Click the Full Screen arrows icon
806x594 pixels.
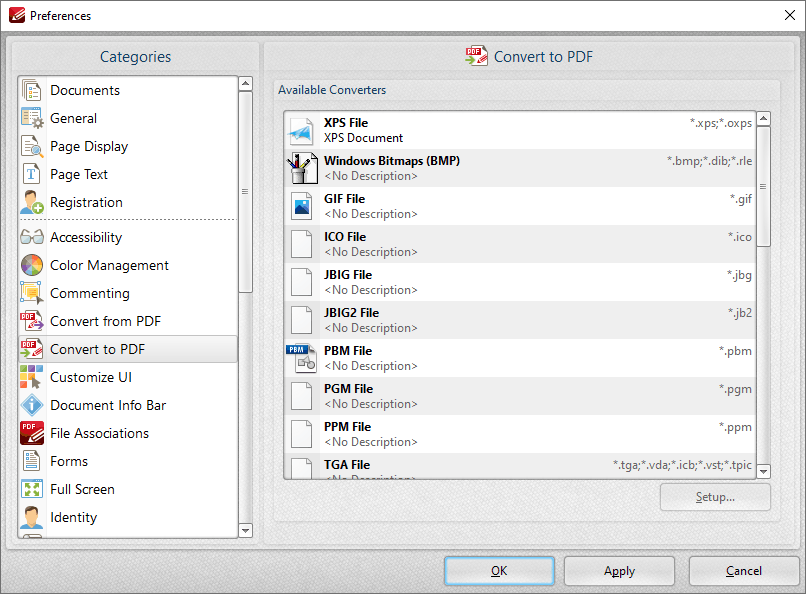click(x=32, y=489)
